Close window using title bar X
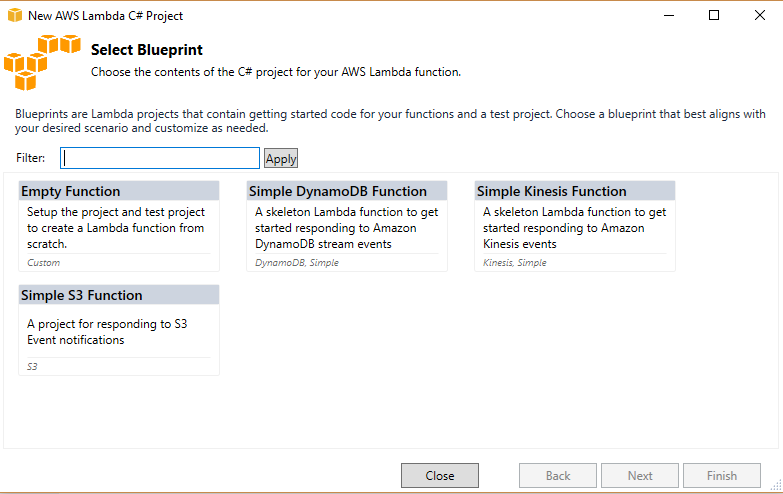This screenshot has height=494, width=783. [760, 15]
